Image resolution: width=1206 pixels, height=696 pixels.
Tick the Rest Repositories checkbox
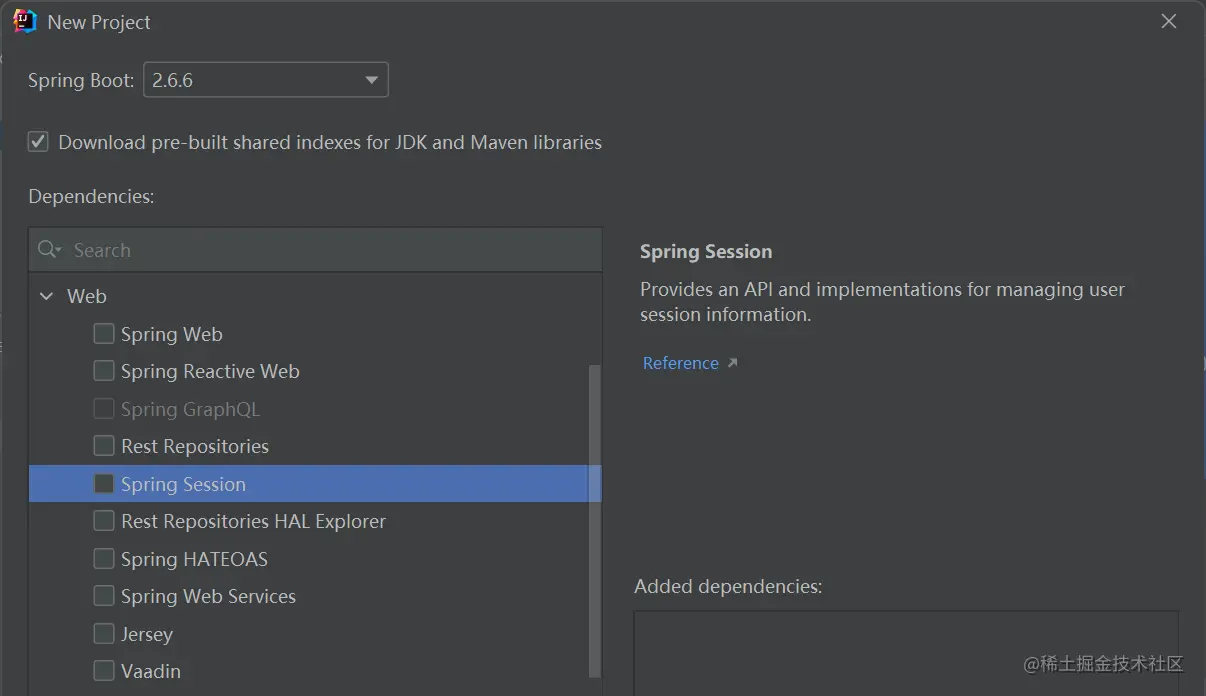click(104, 446)
